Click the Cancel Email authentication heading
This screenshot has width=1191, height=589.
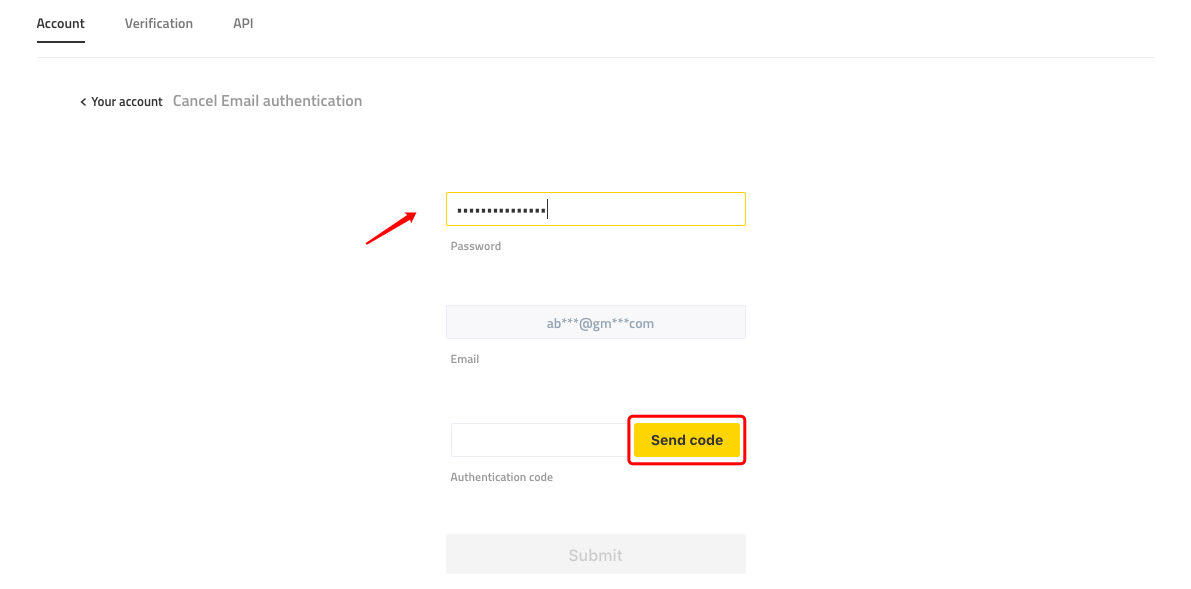(267, 100)
